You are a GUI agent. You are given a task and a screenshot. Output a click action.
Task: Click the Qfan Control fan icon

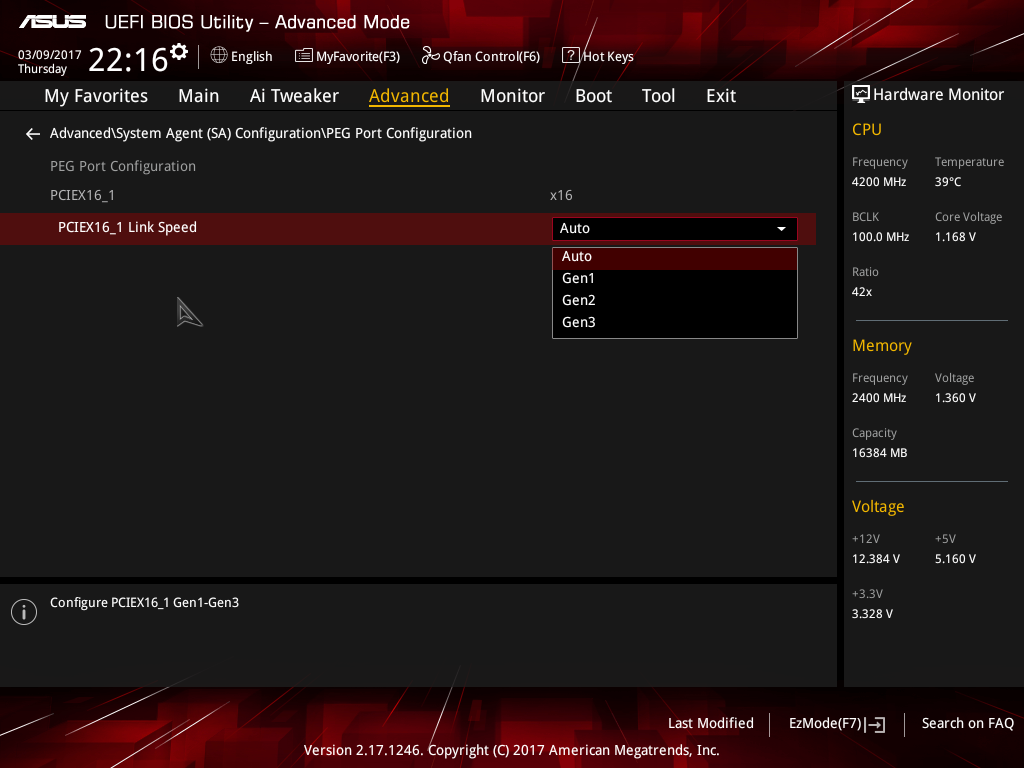tap(430, 56)
